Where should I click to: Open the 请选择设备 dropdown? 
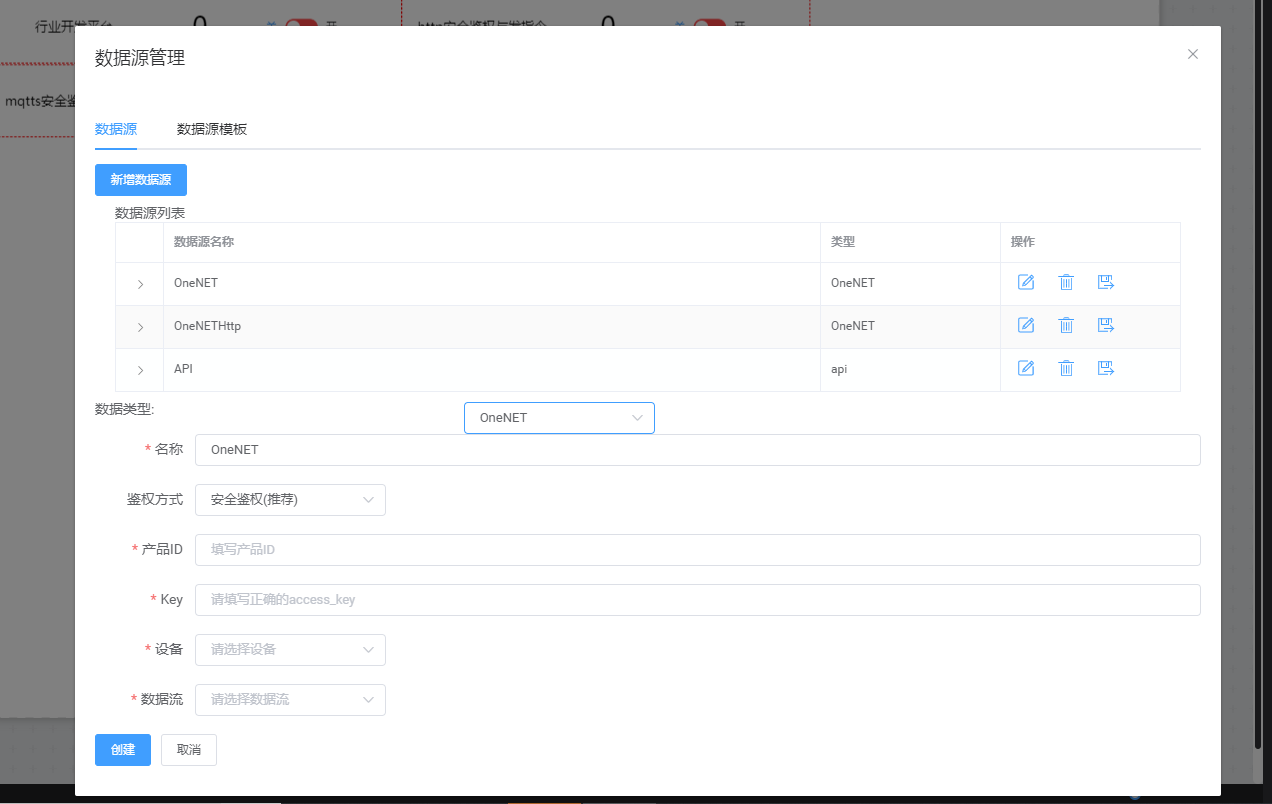(x=290, y=650)
